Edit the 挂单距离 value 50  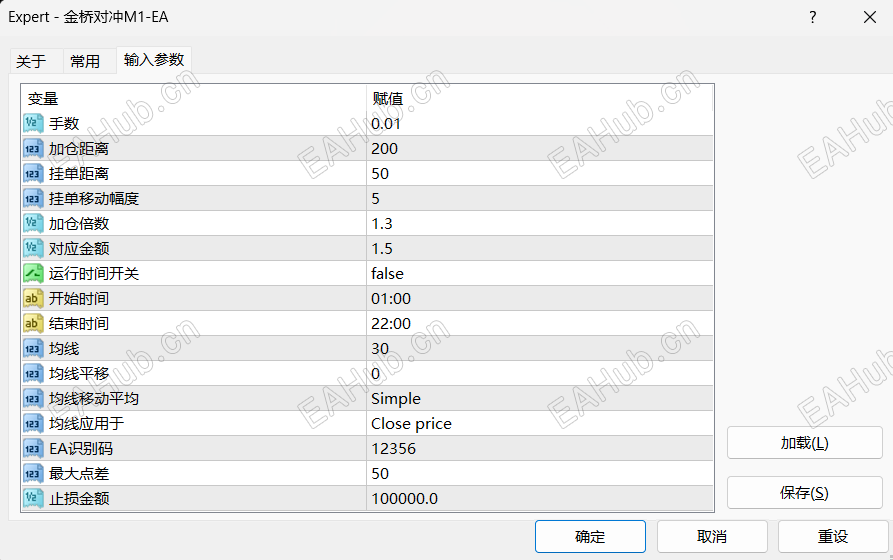pyautogui.click(x=539, y=174)
